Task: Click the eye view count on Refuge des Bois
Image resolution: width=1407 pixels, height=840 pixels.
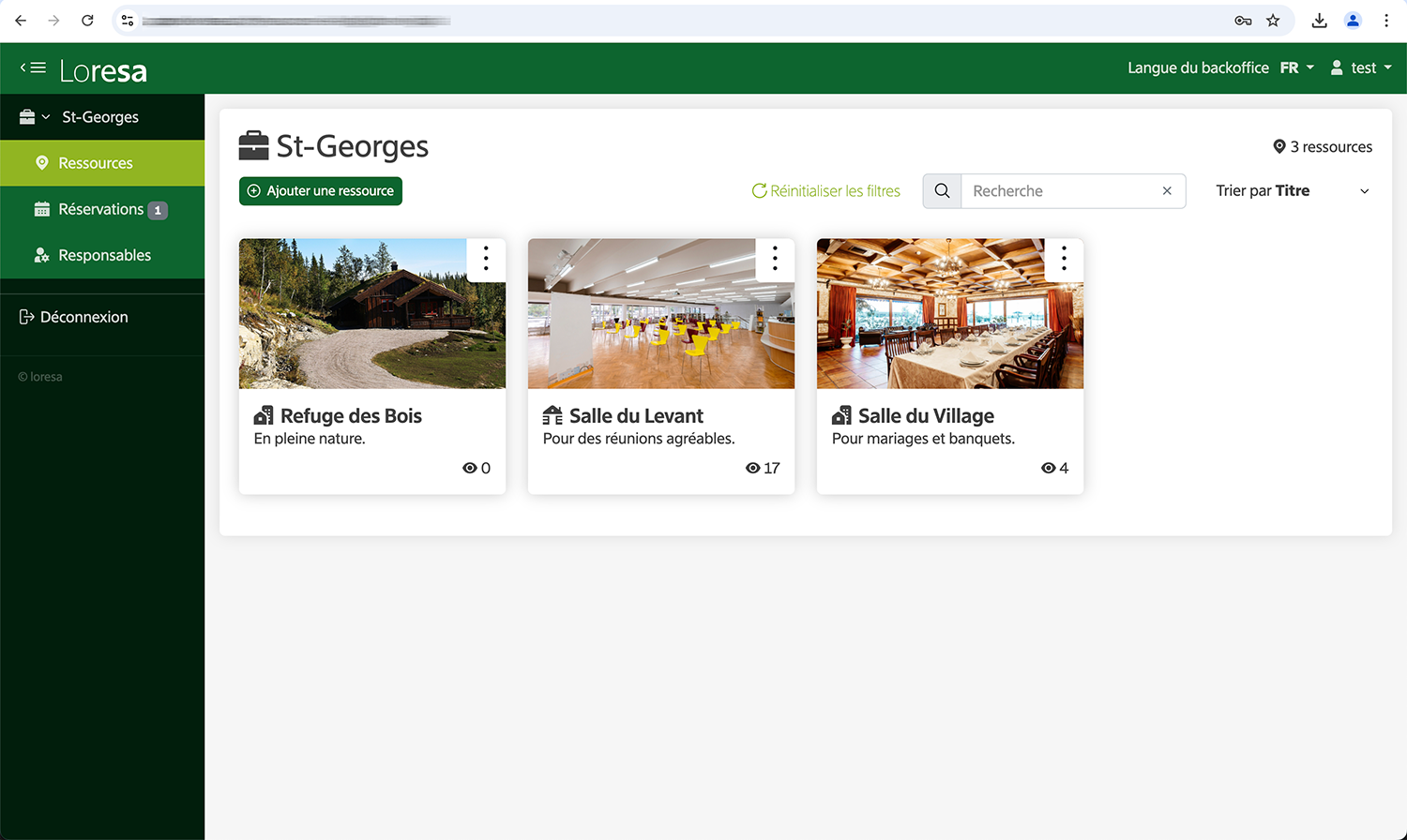Action: coord(477,468)
